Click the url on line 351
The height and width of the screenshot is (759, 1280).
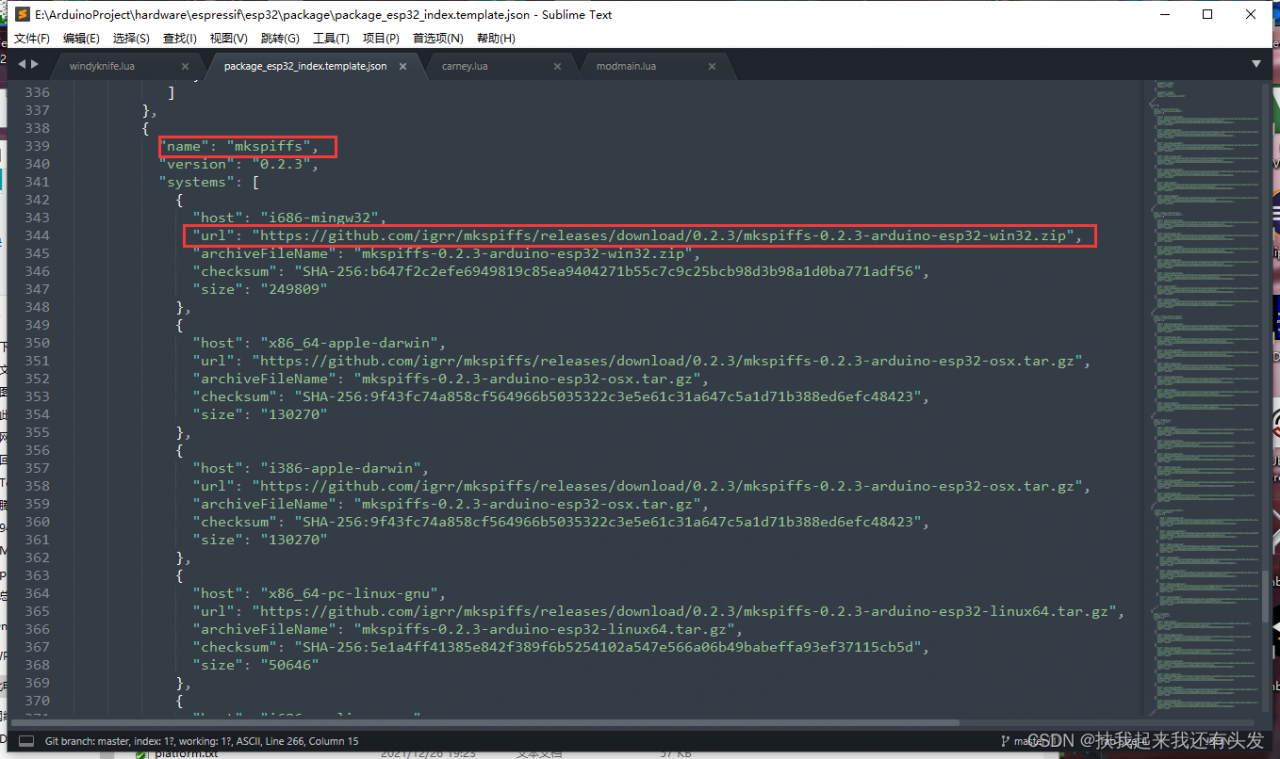(x=669, y=361)
